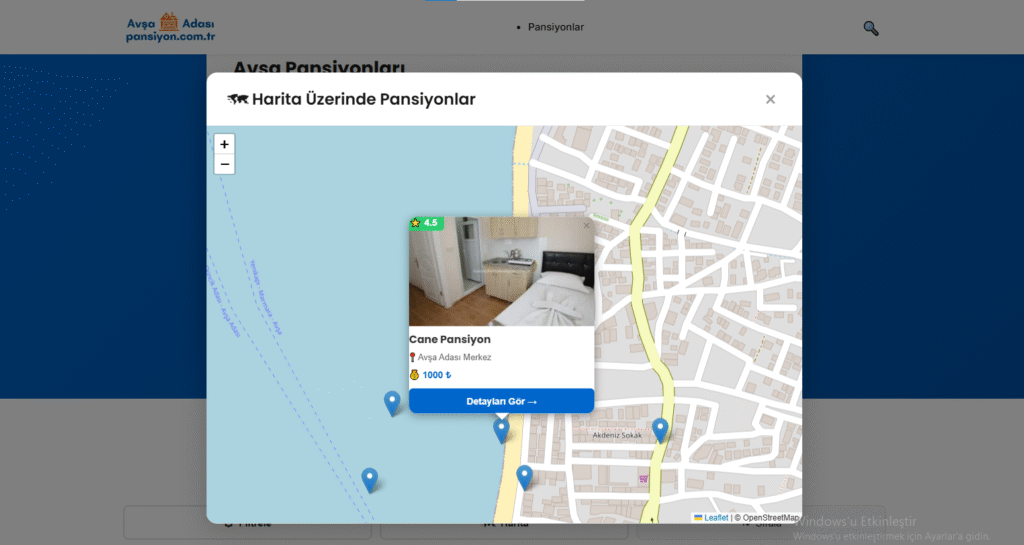Open the search magnifier icon in header
The height and width of the screenshot is (545, 1024).
tap(870, 28)
